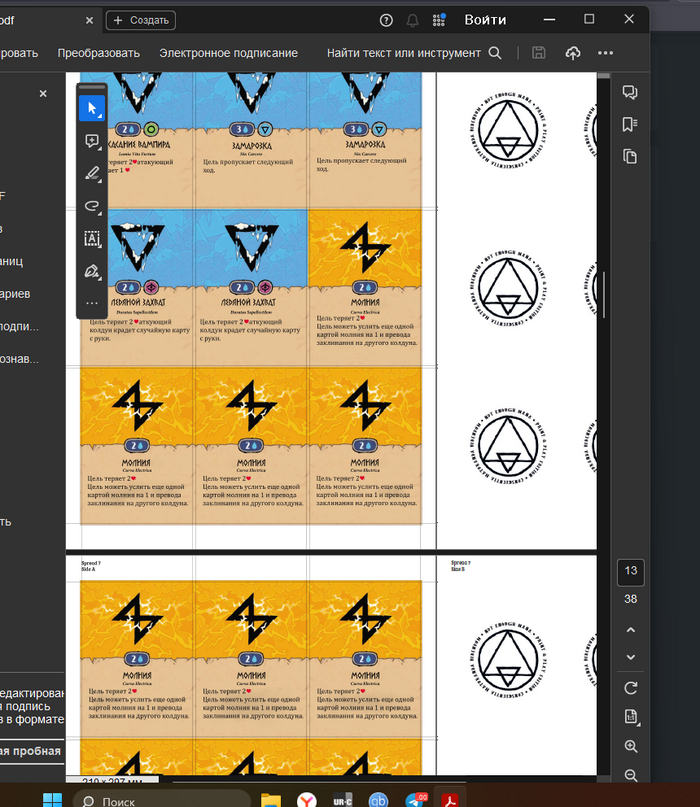This screenshot has width=700, height=807.
Task: Open the help question mark icon
Action: pyautogui.click(x=386, y=20)
